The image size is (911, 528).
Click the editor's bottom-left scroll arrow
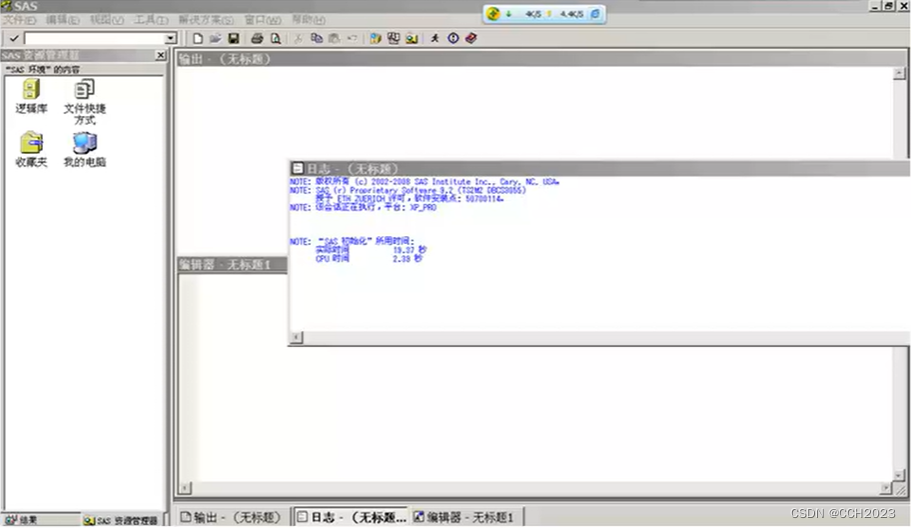[x=185, y=489]
